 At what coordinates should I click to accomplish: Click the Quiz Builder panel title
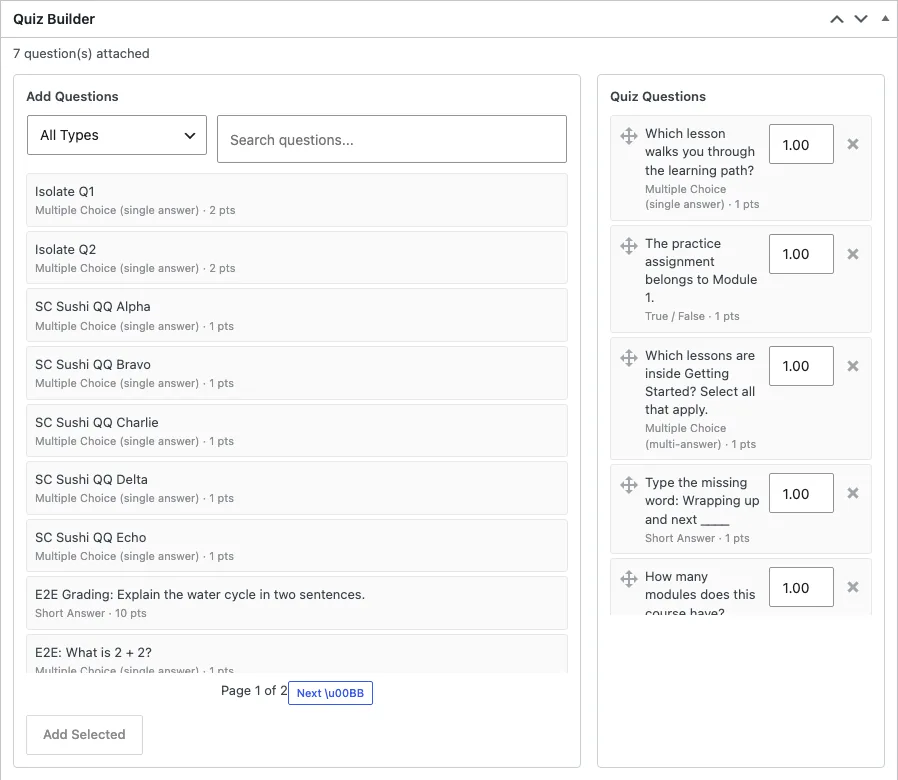[x=54, y=19]
